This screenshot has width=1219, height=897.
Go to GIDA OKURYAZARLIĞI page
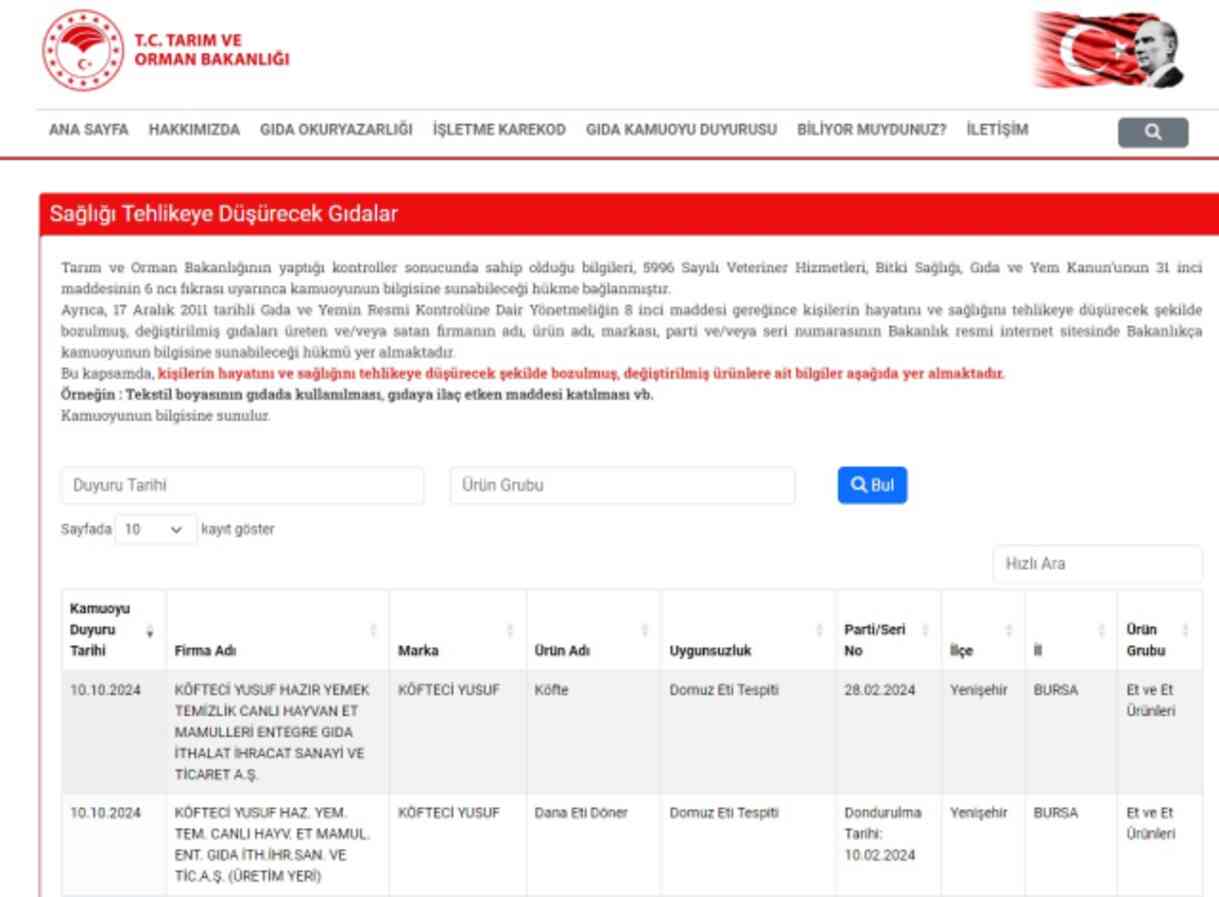336,130
